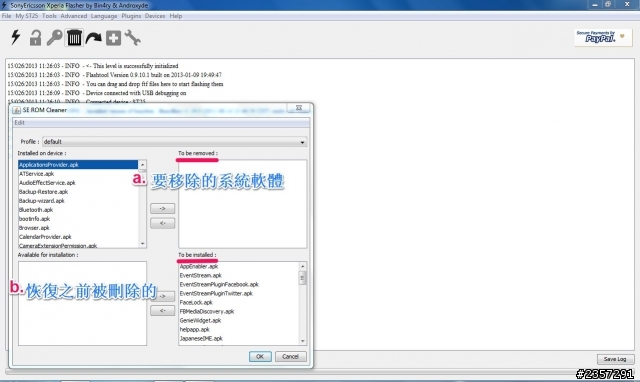Click the PayPal donate button
Viewport: 640px width, 382px height.
click(x=602, y=38)
